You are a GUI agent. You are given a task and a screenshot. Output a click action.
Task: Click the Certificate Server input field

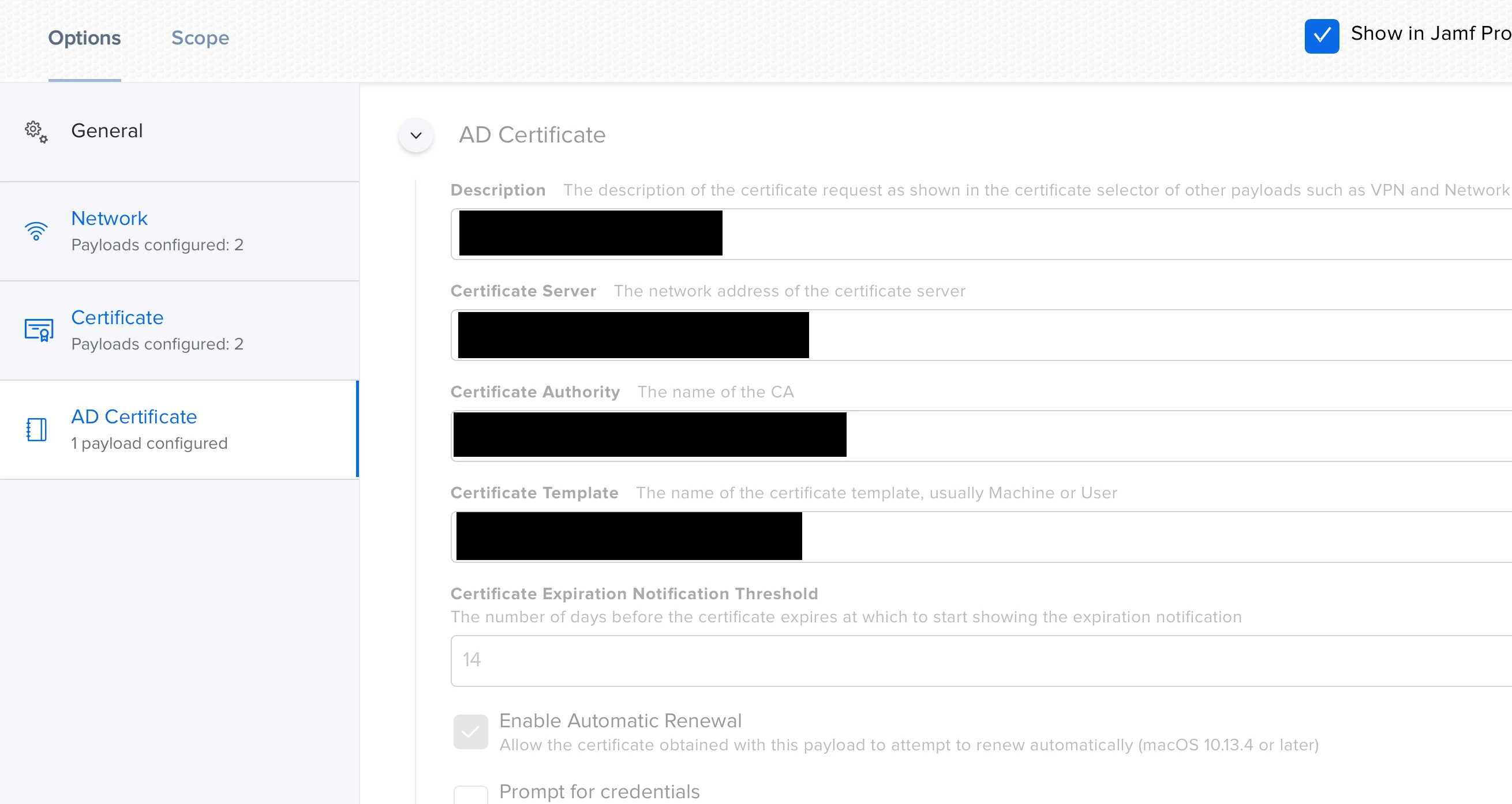(x=982, y=335)
